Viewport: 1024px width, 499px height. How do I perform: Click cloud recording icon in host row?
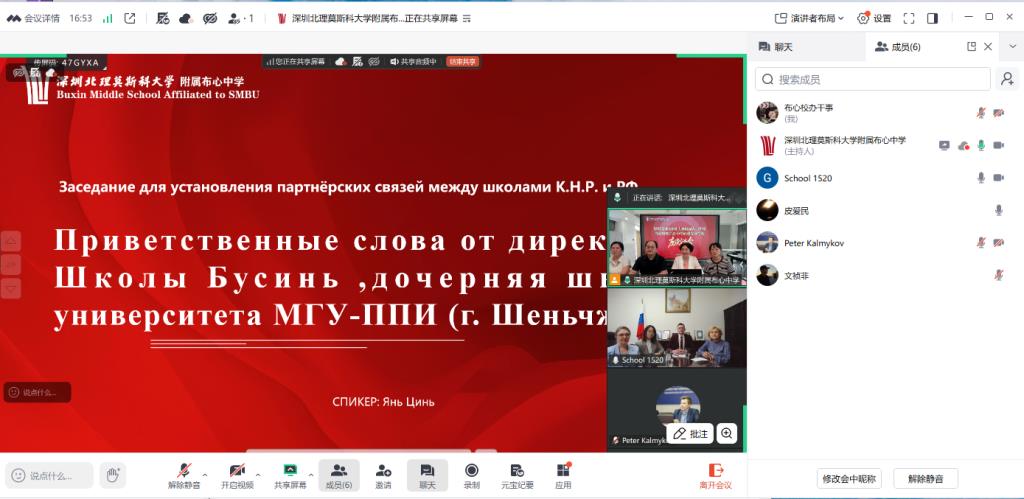pos(963,146)
